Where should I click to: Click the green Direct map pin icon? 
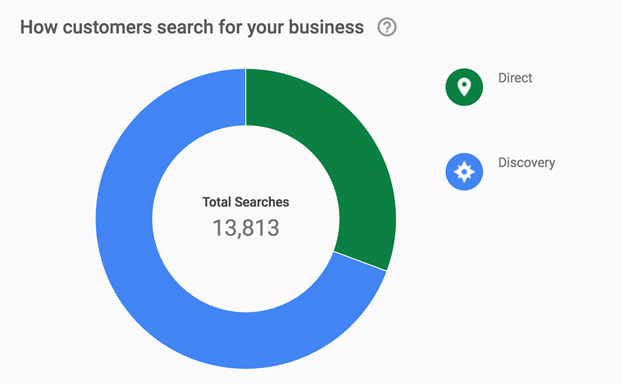coord(464,87)
